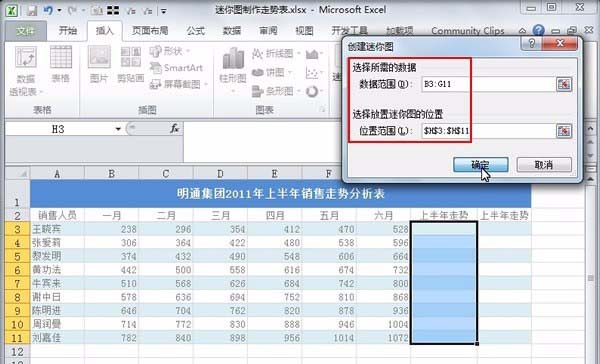Confirm the sparkline dialog with OK button

(481, 165)
